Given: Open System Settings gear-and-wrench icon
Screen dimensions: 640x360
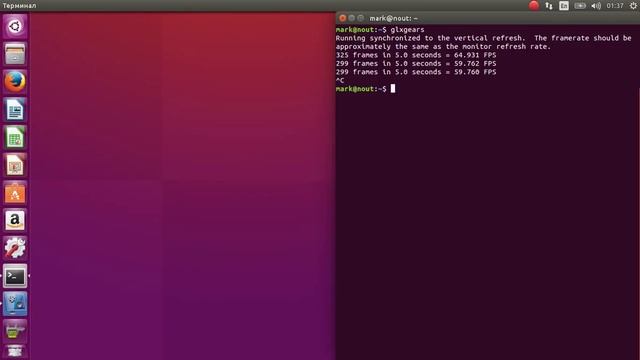Looking at the screenshot, I should tap(15, 248).
